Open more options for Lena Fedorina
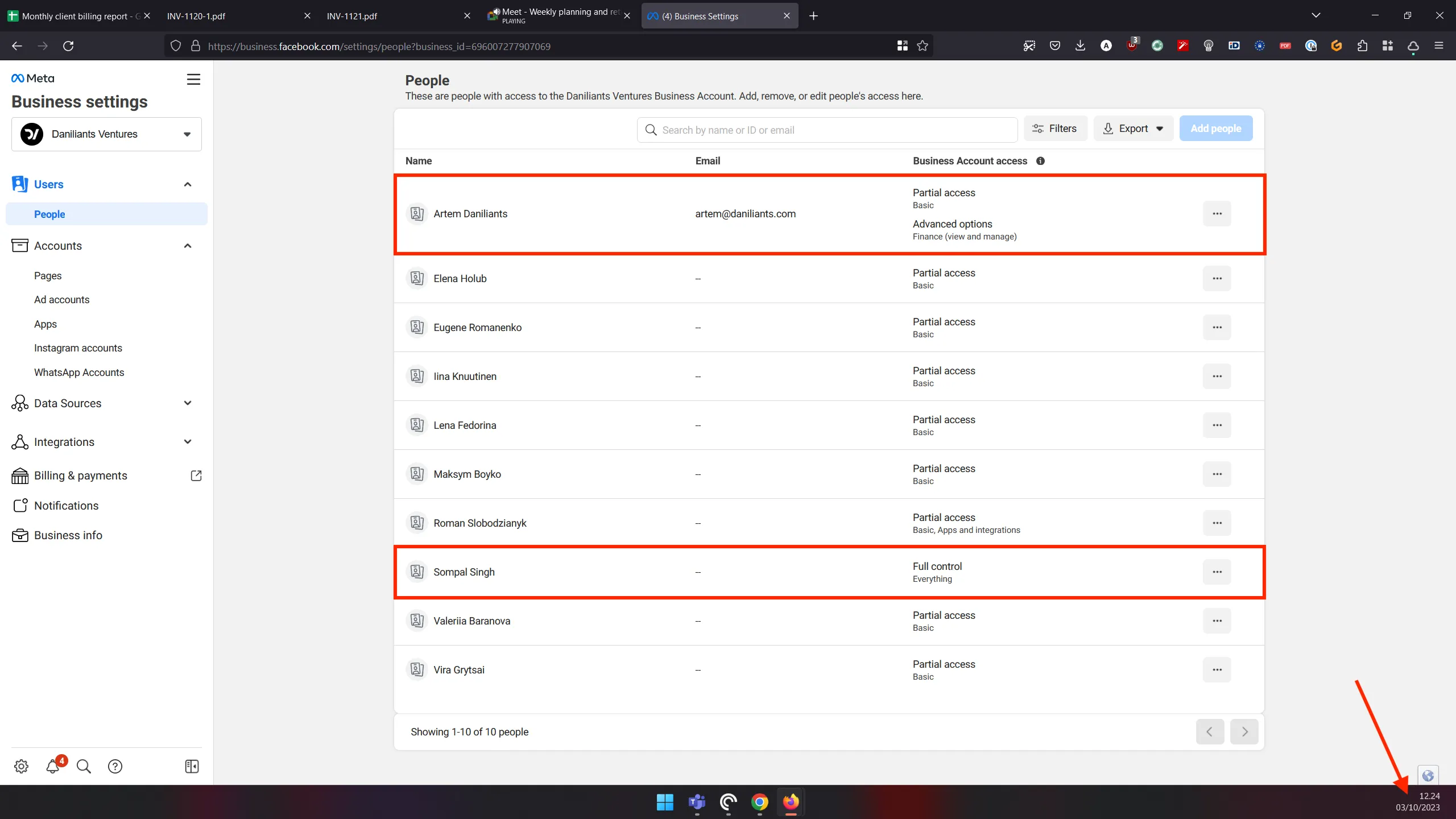The image size is (1456, 819). (x=1217, y=425)
